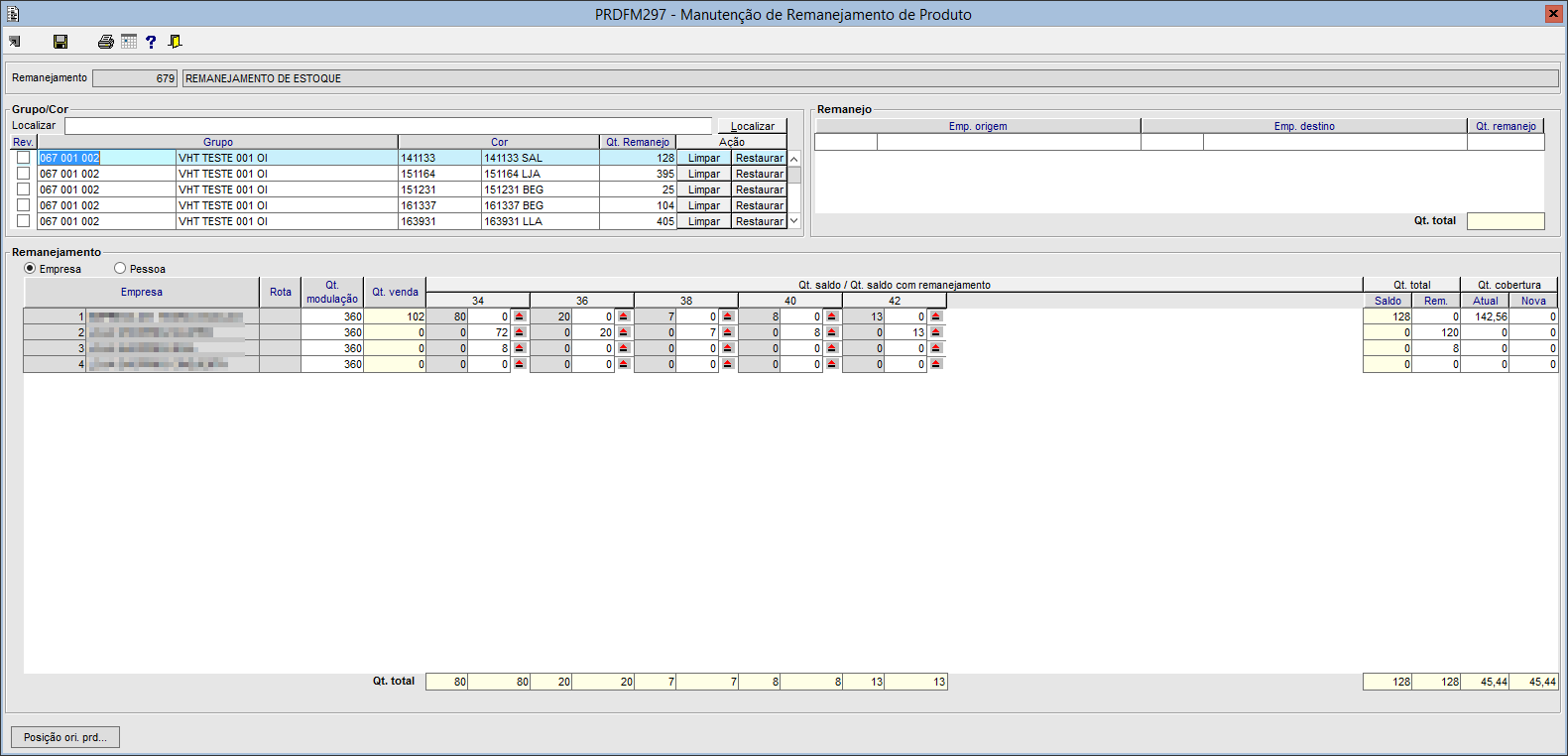Click the printer toolbar icon
The image size is (1568, 756).
point(106,42)
